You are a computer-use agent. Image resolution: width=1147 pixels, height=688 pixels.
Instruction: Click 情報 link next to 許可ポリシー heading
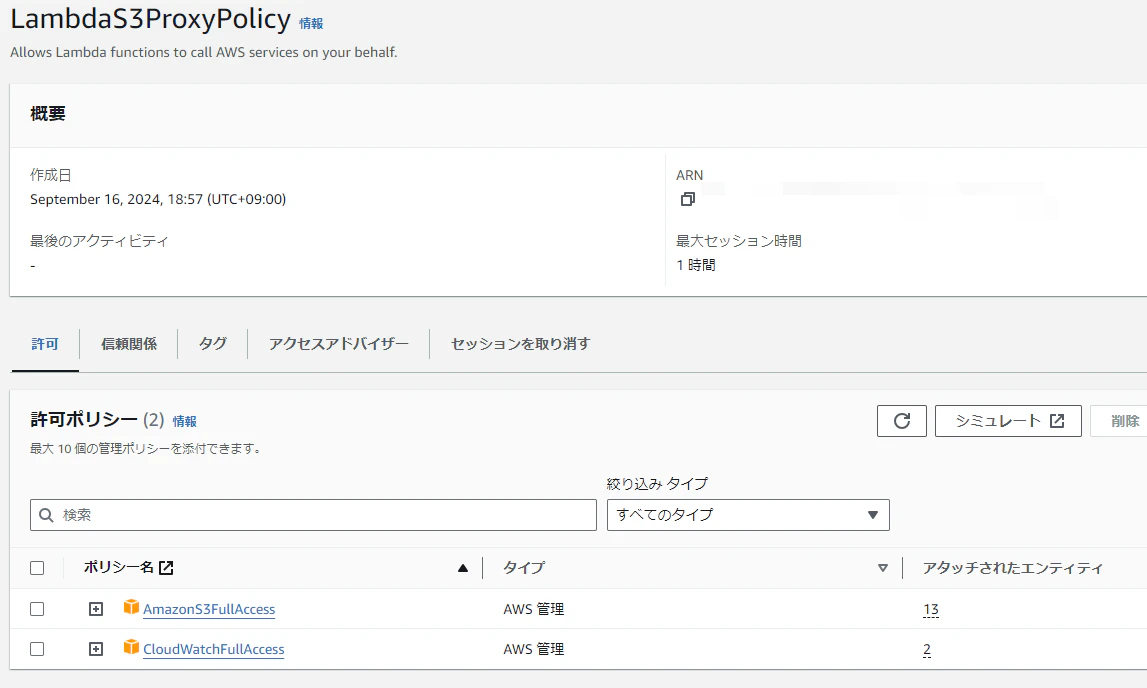point(184,421)
